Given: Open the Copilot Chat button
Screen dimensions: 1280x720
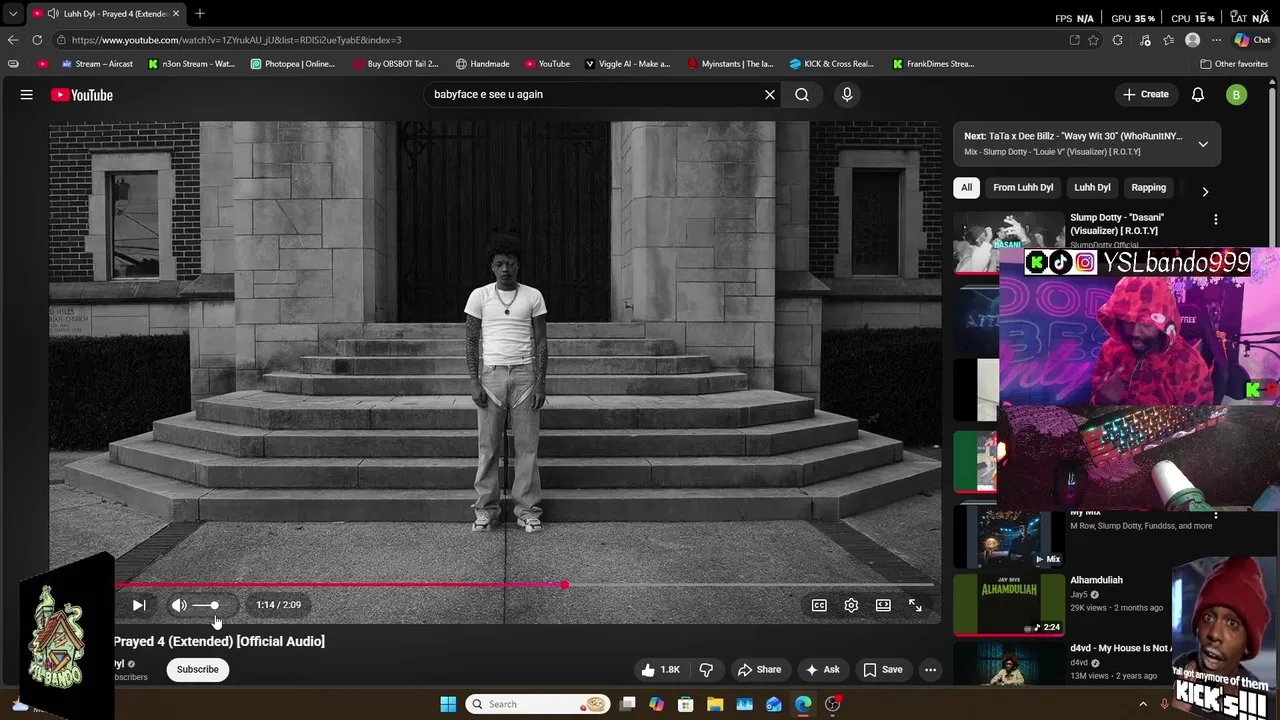Looking at the screenshot, I should click(1254, 40).
